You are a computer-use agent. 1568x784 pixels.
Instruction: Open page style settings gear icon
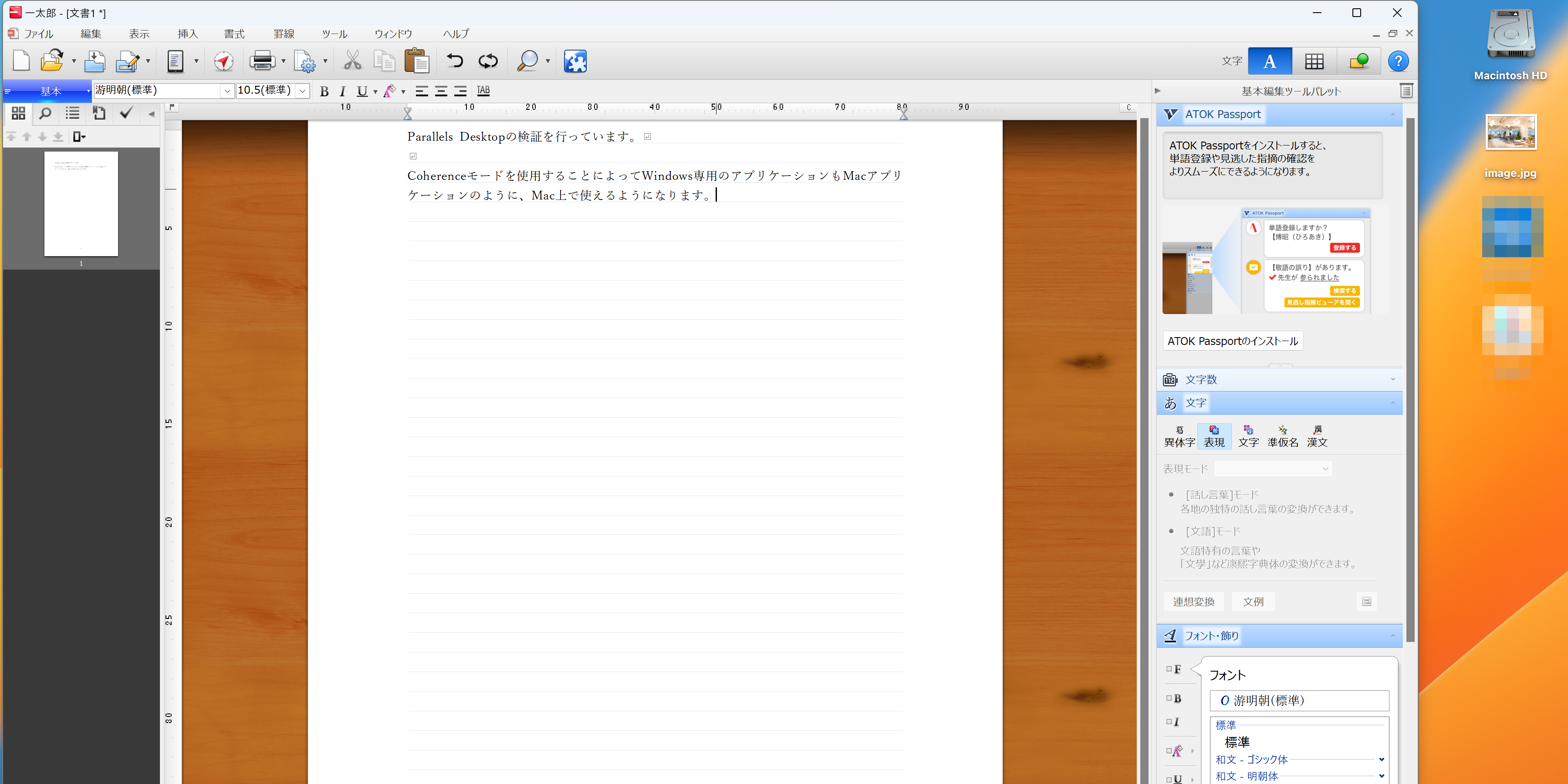click(x=304, y=61)
